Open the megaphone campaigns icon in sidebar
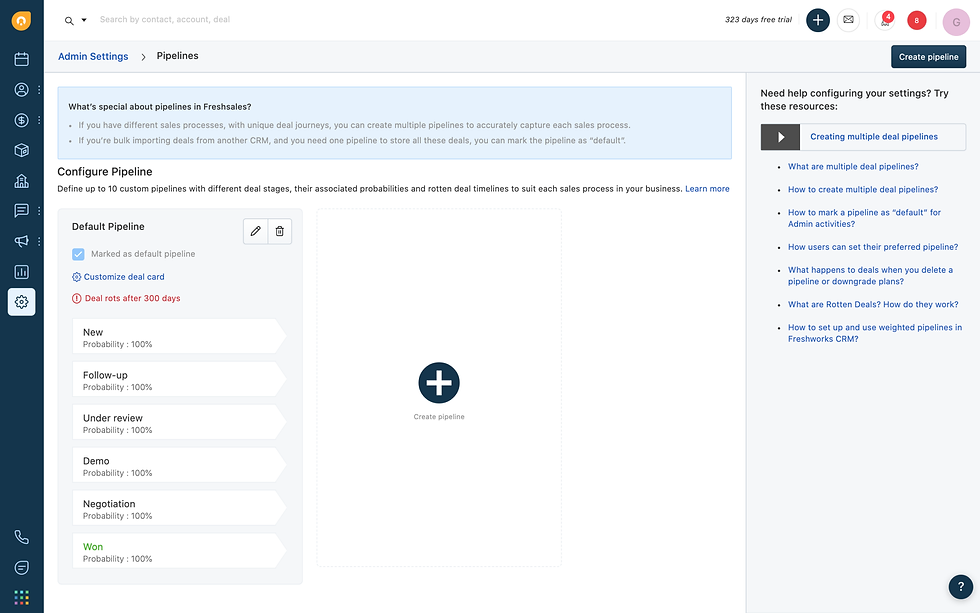The height and width of the screenshot is (613, 980). (21, 241)
